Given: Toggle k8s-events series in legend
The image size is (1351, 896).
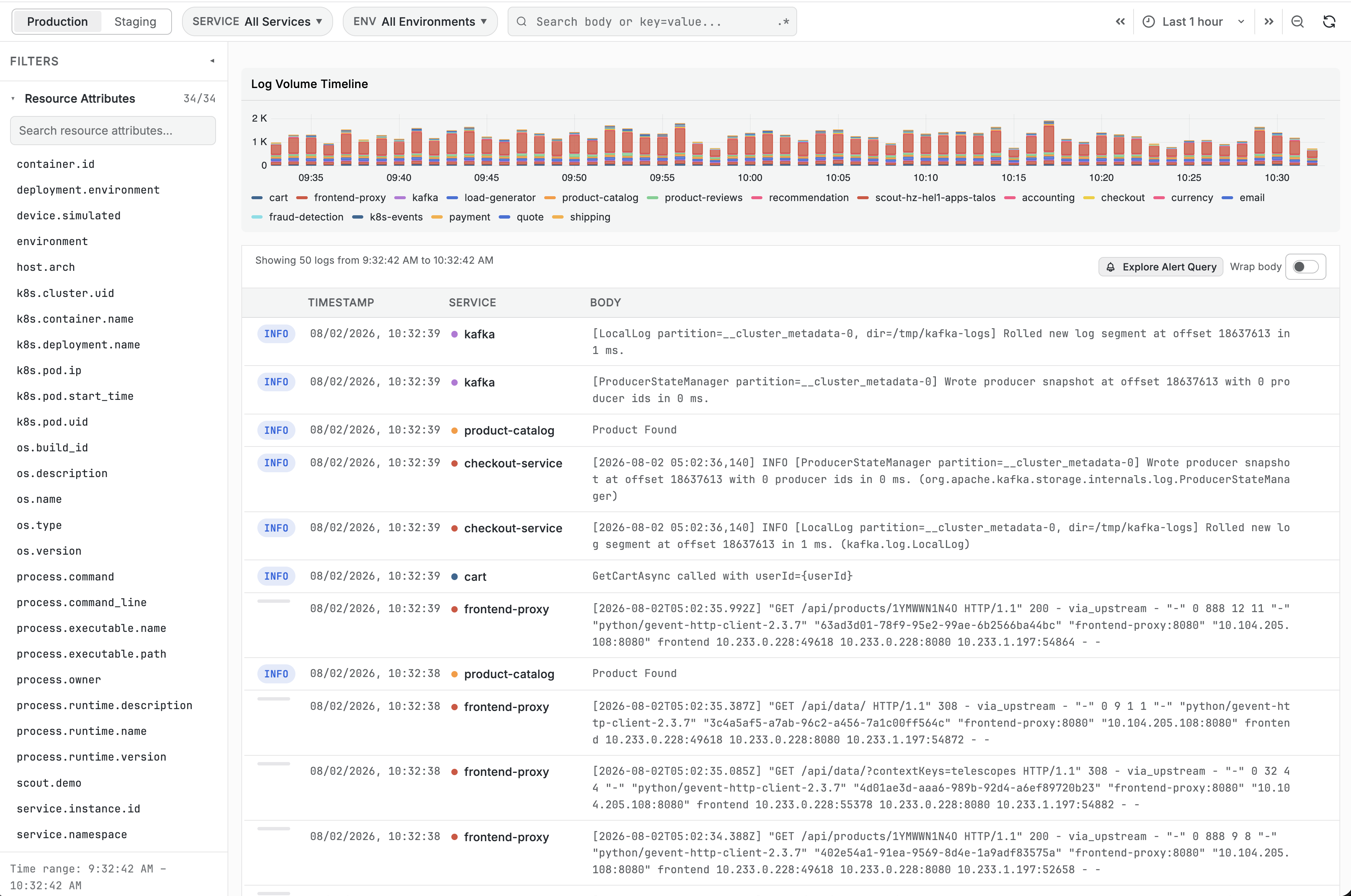Looking at the screenshot, I should [x=387, y=217].
